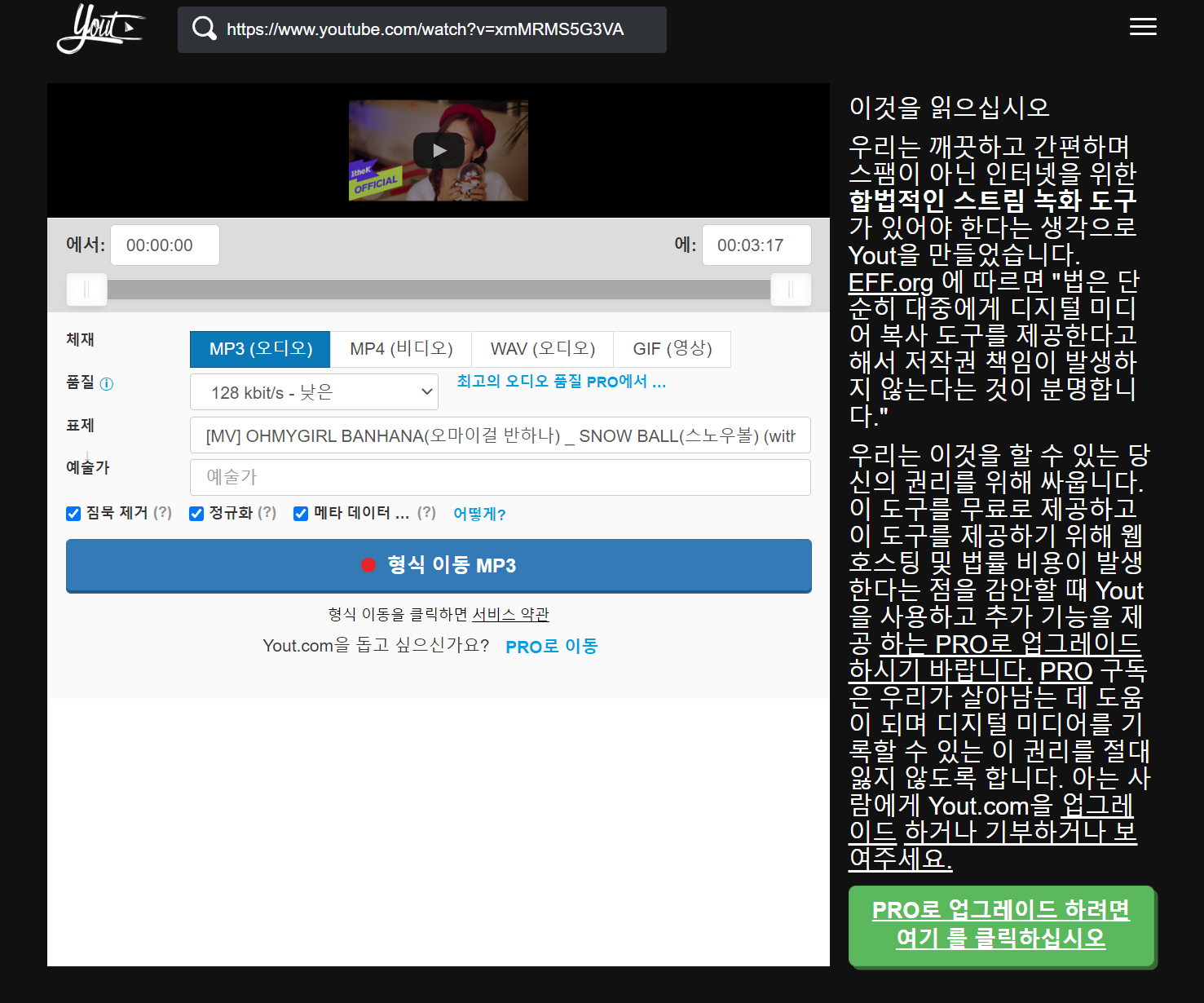Click the bold 합법적인 스트림 녹화 도구 text
Image resolution: width=1204 pixels, height=1003 pixels.
pyautogui.click(x=992, y=201)
